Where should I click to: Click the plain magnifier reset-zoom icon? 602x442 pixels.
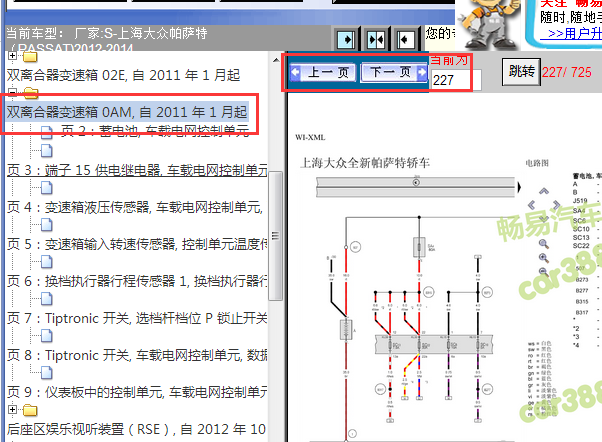[x=544, y=244]
